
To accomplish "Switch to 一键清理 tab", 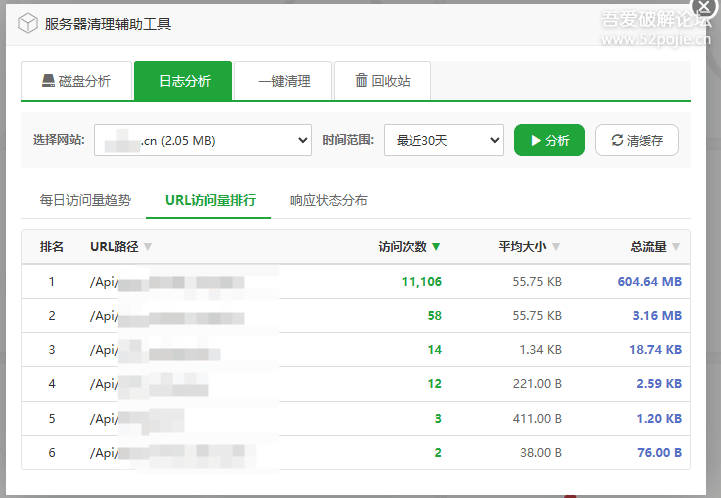I will point(283,81).
